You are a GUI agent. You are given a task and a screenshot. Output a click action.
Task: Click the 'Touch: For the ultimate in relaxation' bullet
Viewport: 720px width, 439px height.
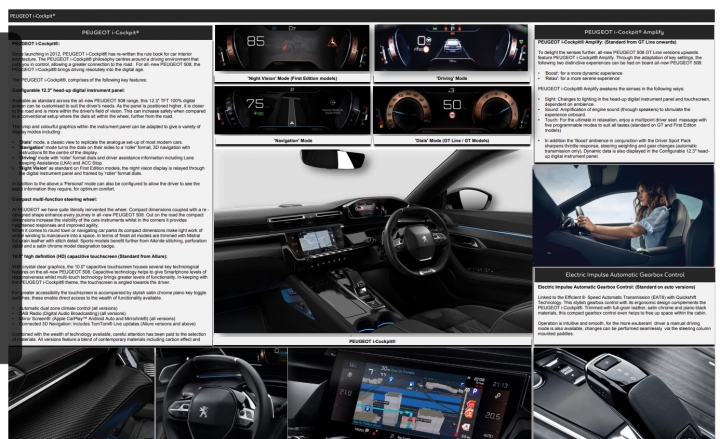click(x=625, y=125)
